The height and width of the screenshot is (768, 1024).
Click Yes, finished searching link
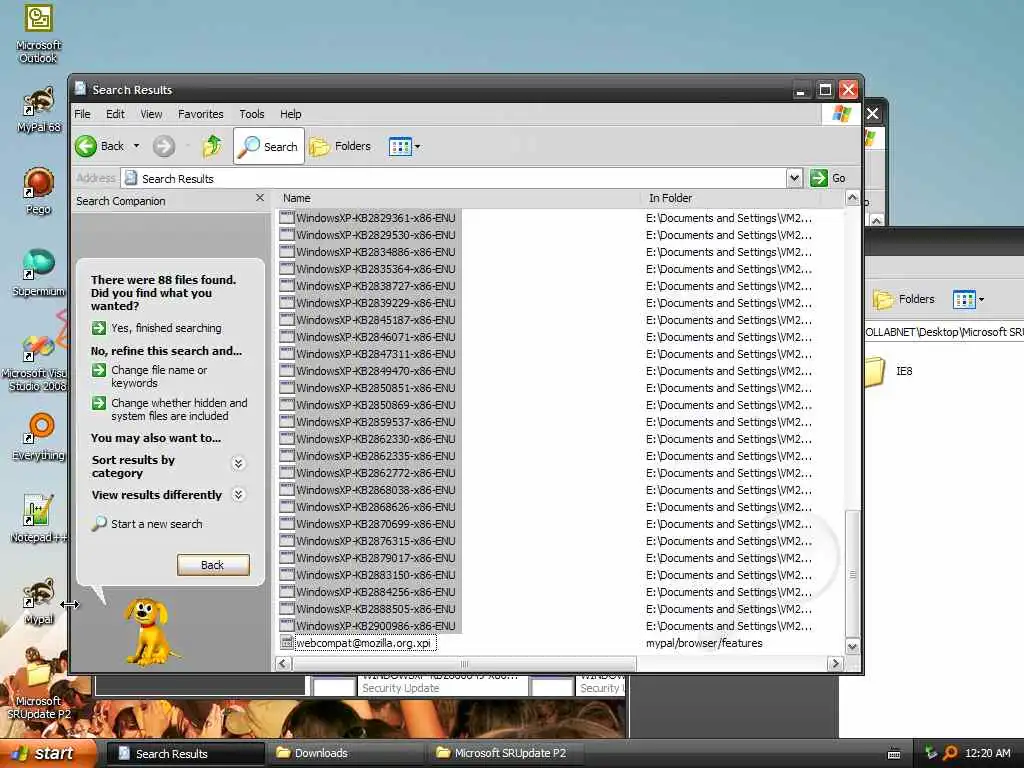[x=166, y=328]
